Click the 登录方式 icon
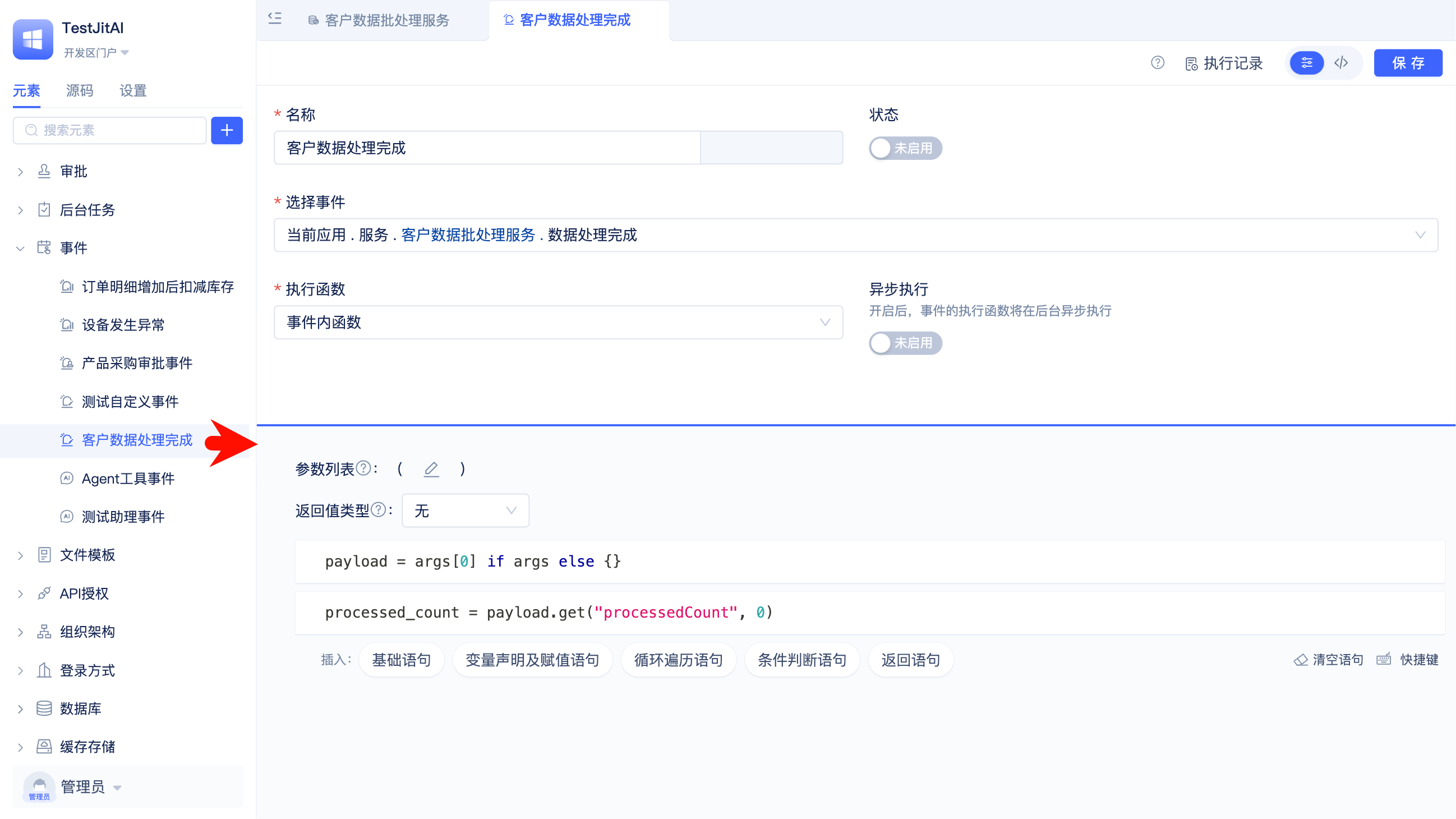Screen dimensions: 1456x819 44,670
